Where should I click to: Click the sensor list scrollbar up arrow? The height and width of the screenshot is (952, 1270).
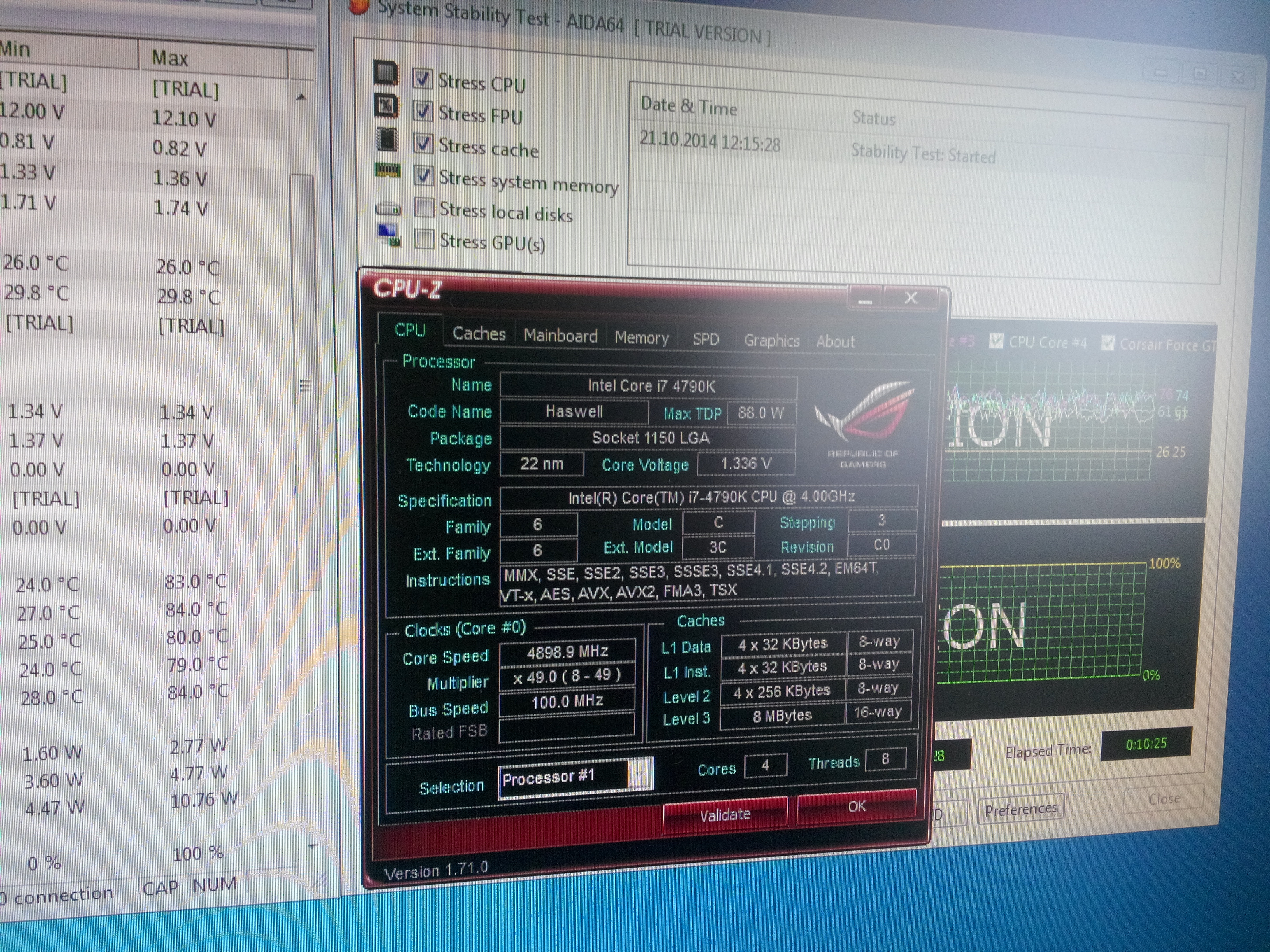[x=300, y=97]
